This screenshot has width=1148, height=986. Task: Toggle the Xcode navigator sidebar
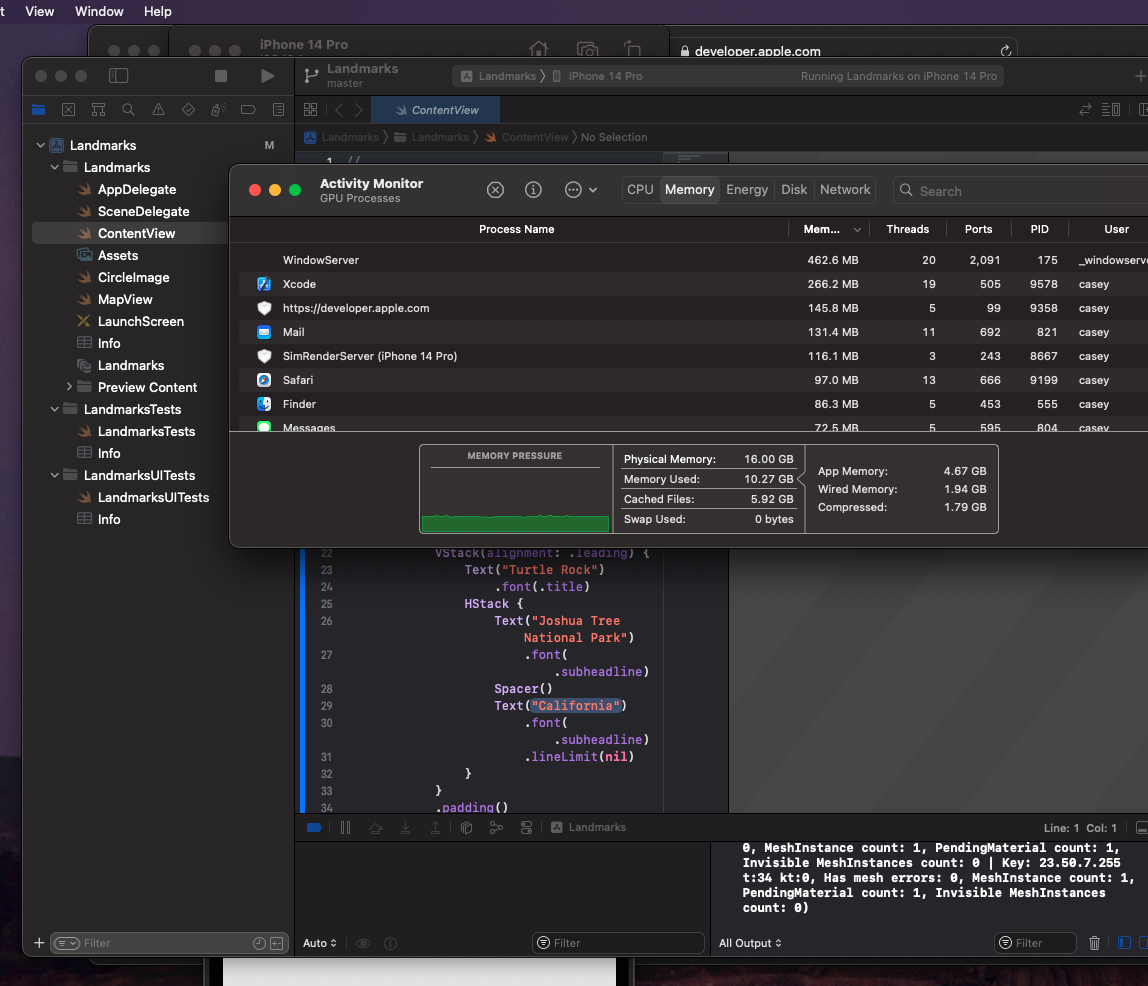(x=118, y=76)
